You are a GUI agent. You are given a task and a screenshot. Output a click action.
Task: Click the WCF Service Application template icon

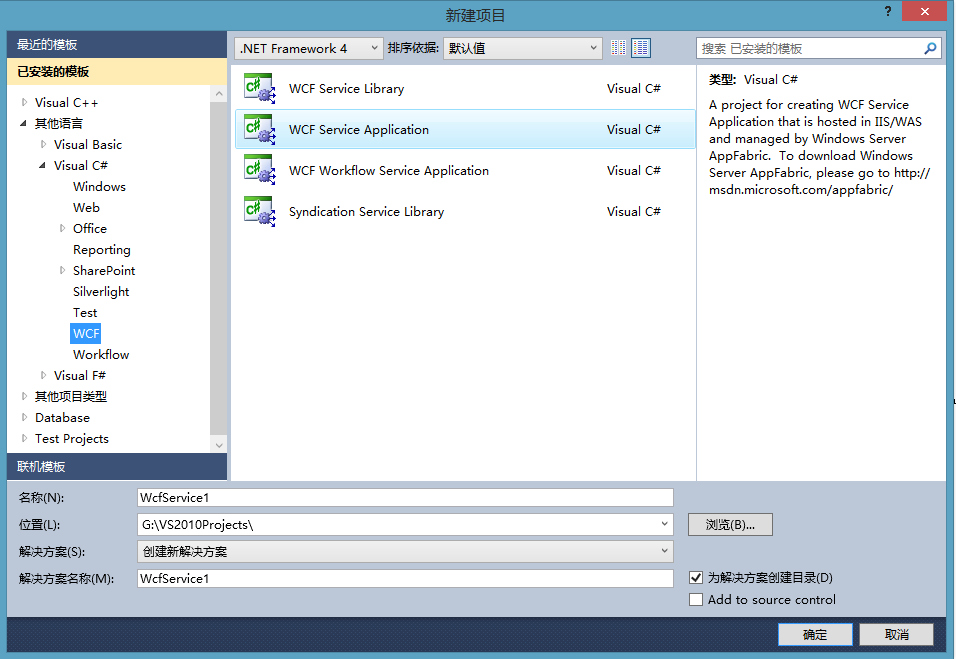(260, 130)
